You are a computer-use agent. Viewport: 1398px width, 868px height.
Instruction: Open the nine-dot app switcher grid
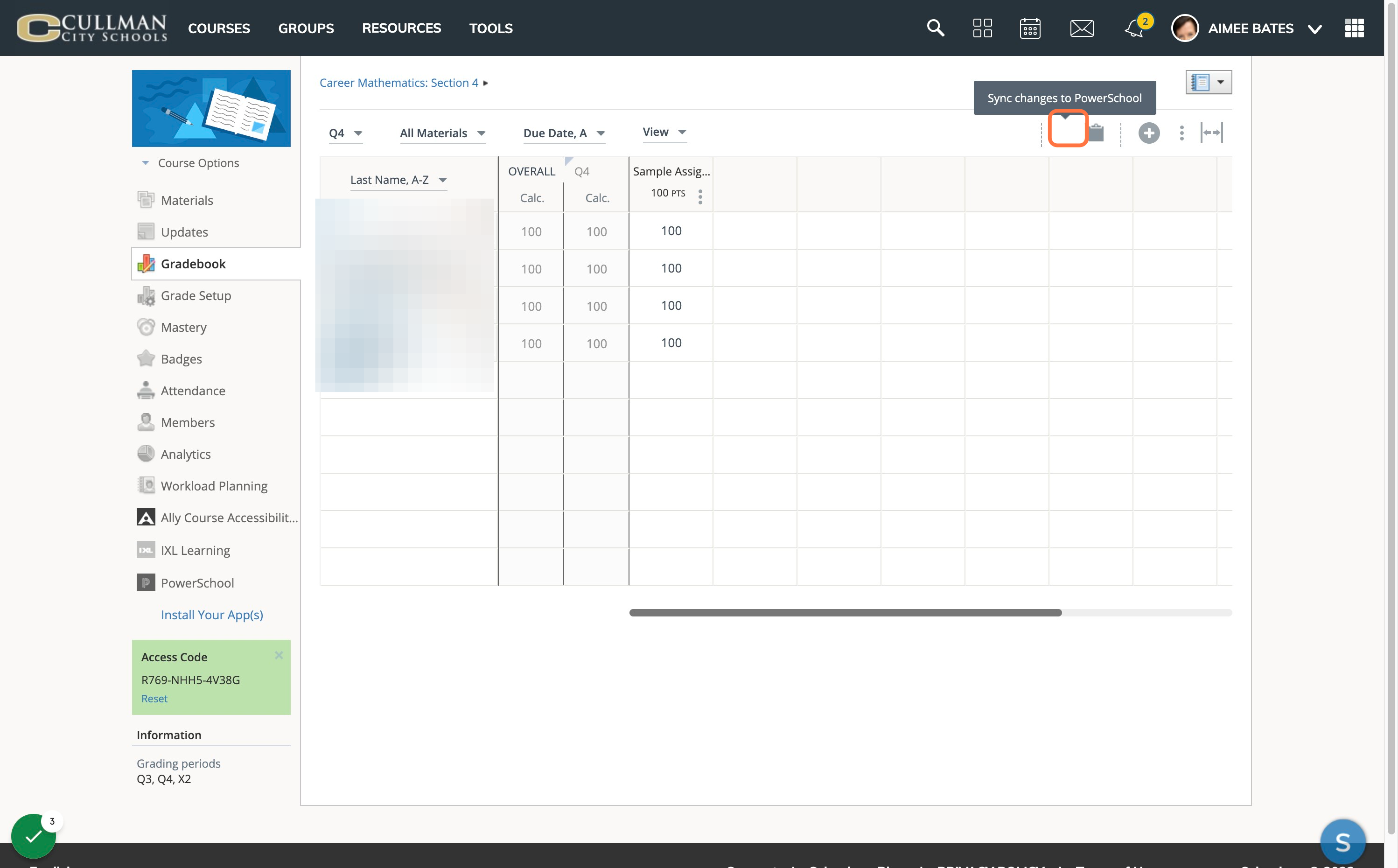click(1355, 28)
